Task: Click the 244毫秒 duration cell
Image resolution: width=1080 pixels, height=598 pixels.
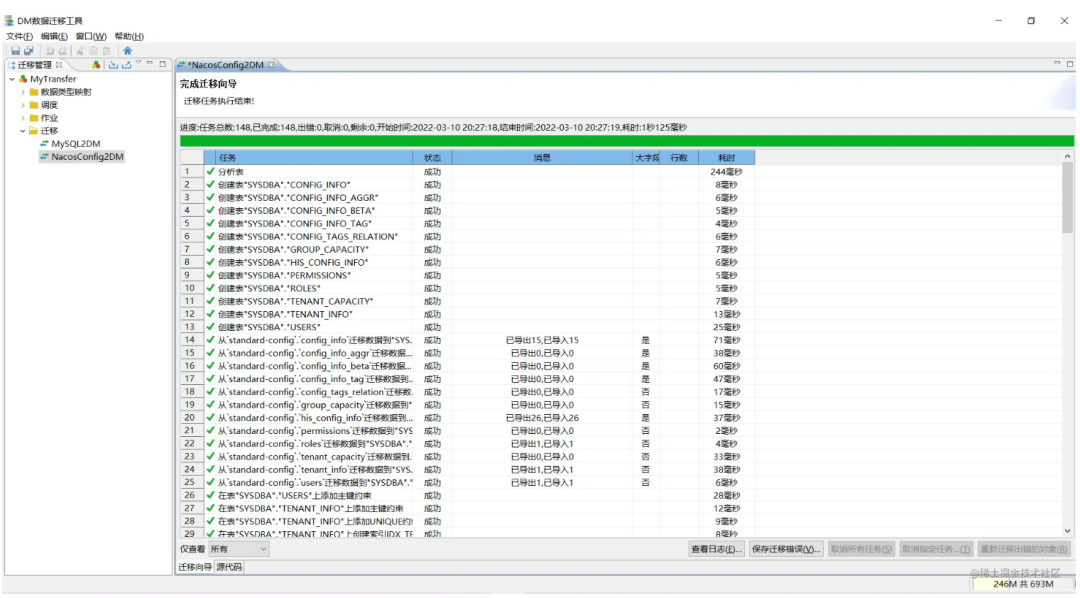Action: point(727,172)
